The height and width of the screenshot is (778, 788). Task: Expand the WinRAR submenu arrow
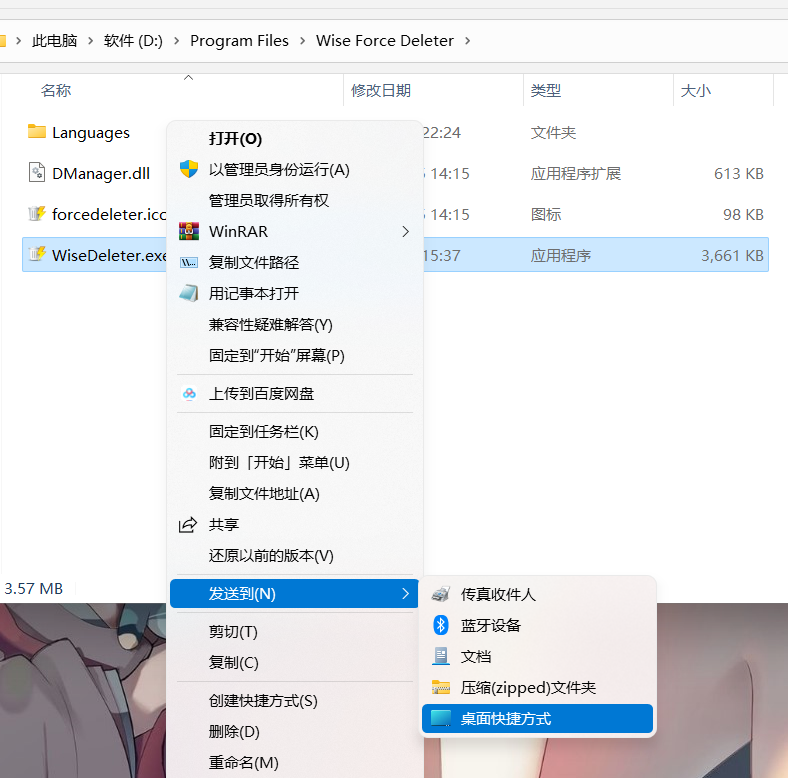405,231
